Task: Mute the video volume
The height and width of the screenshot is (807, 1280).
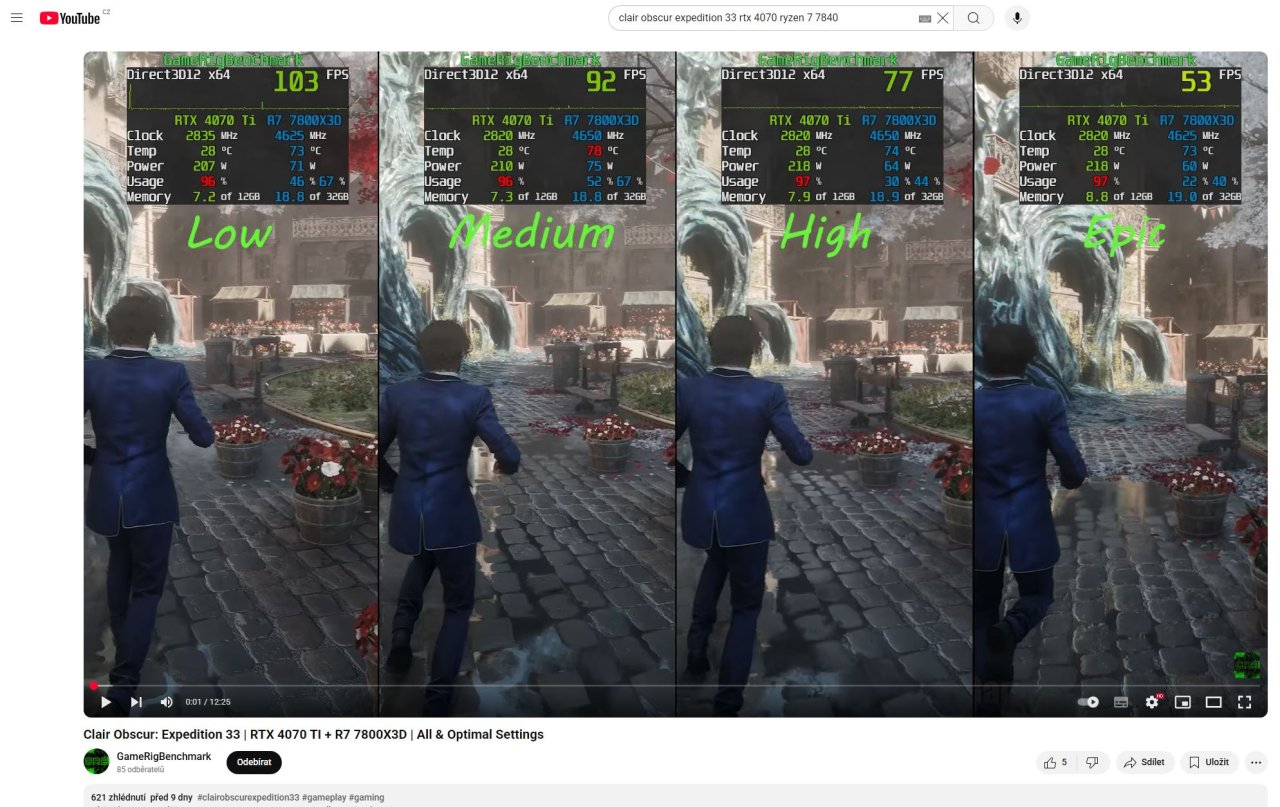Action: (166, 702)
